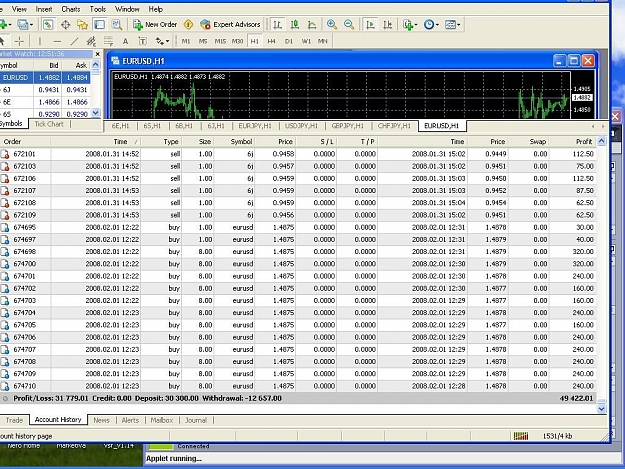
Task: Set timeframe to MN
Action: click(x=322, y=41)
